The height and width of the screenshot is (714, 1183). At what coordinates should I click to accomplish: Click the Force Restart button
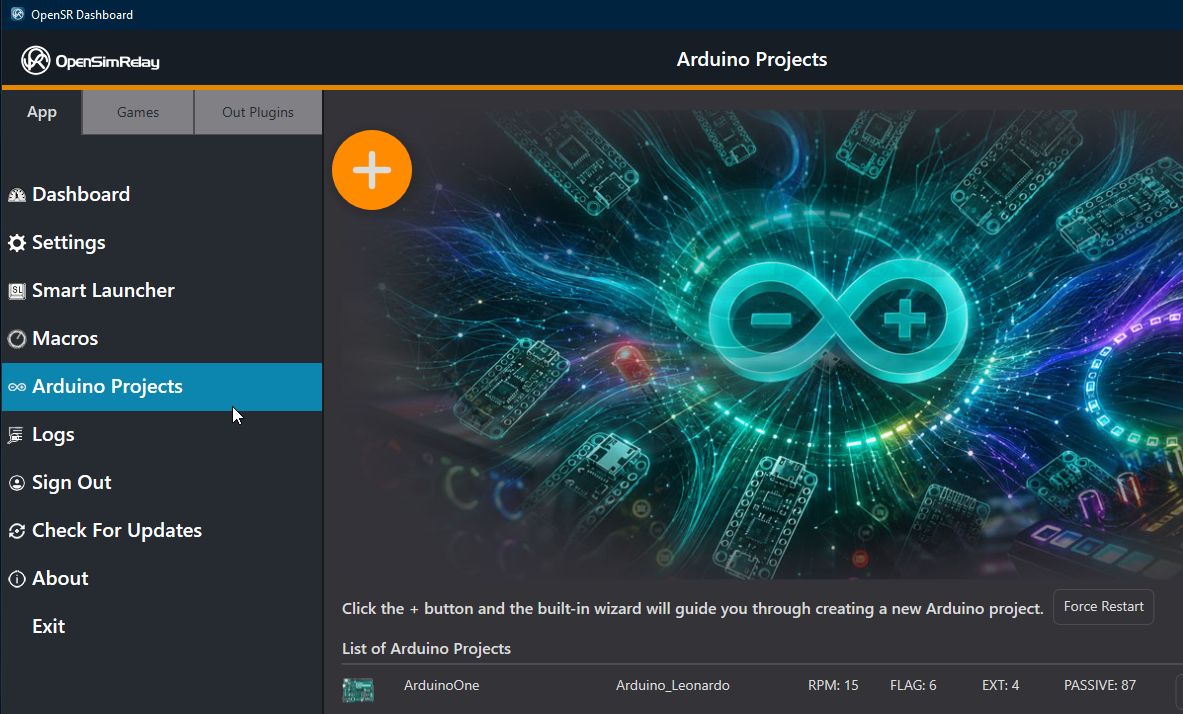click(1103, 607)
